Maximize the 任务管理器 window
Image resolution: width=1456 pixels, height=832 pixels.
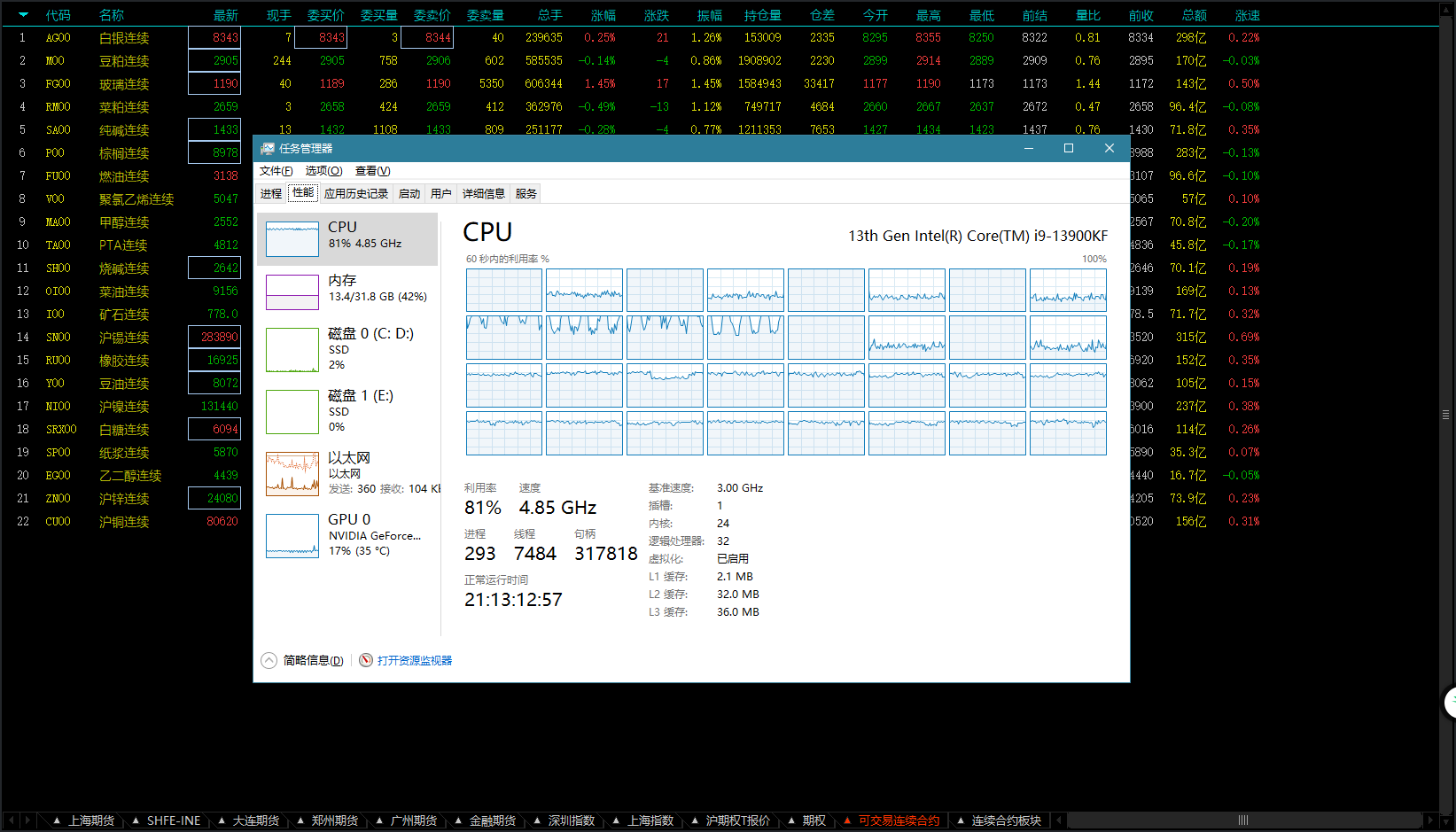coord(1069,148)
